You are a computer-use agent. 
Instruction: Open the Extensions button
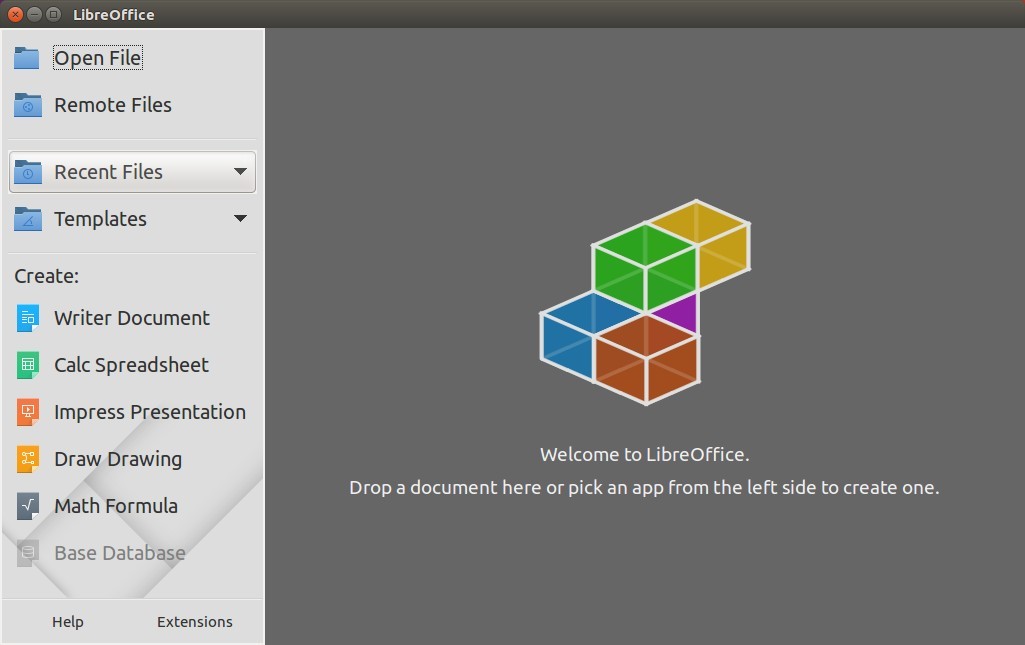pyautogui.click(x=195, y=621)
